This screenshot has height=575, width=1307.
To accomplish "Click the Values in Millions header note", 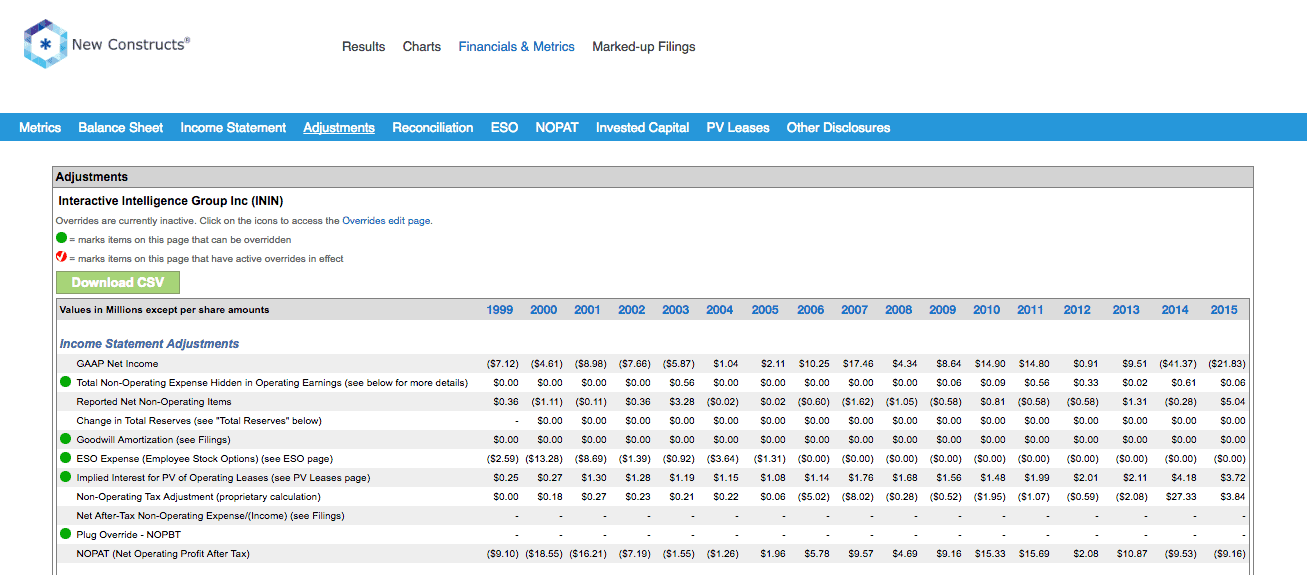I will click(x=164, y=310).
